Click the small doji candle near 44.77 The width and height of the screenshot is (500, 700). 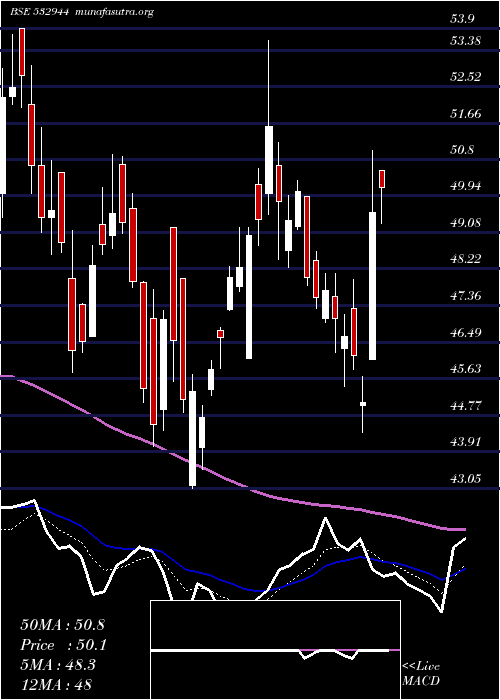[363, 404]
